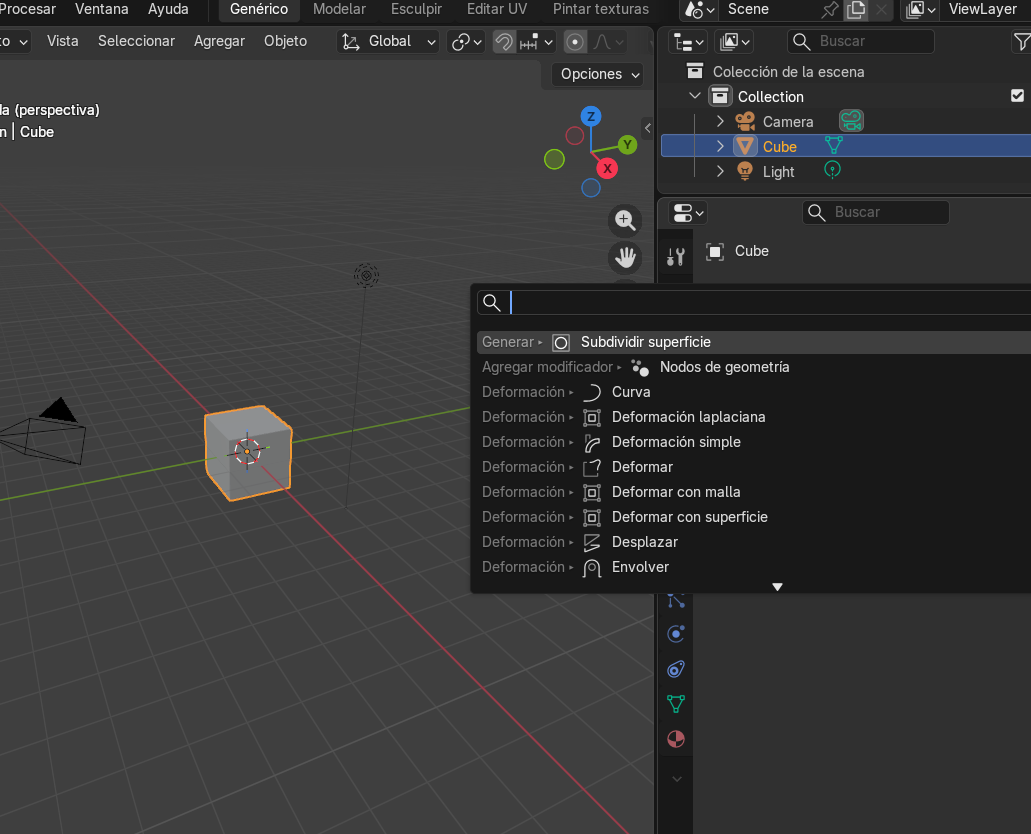
Task: Switch to the Esculpir workspace tab
Action: (x=416, y=9)
